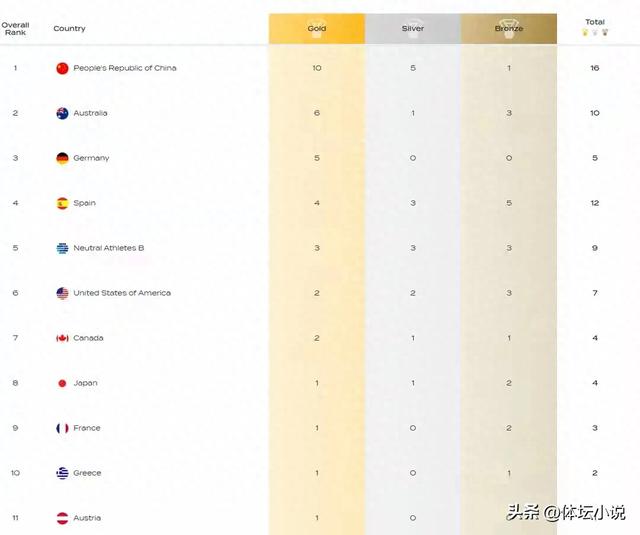The image size is (640, 535).
Task: Click the Canada flag icon
Action: (62, 338)
